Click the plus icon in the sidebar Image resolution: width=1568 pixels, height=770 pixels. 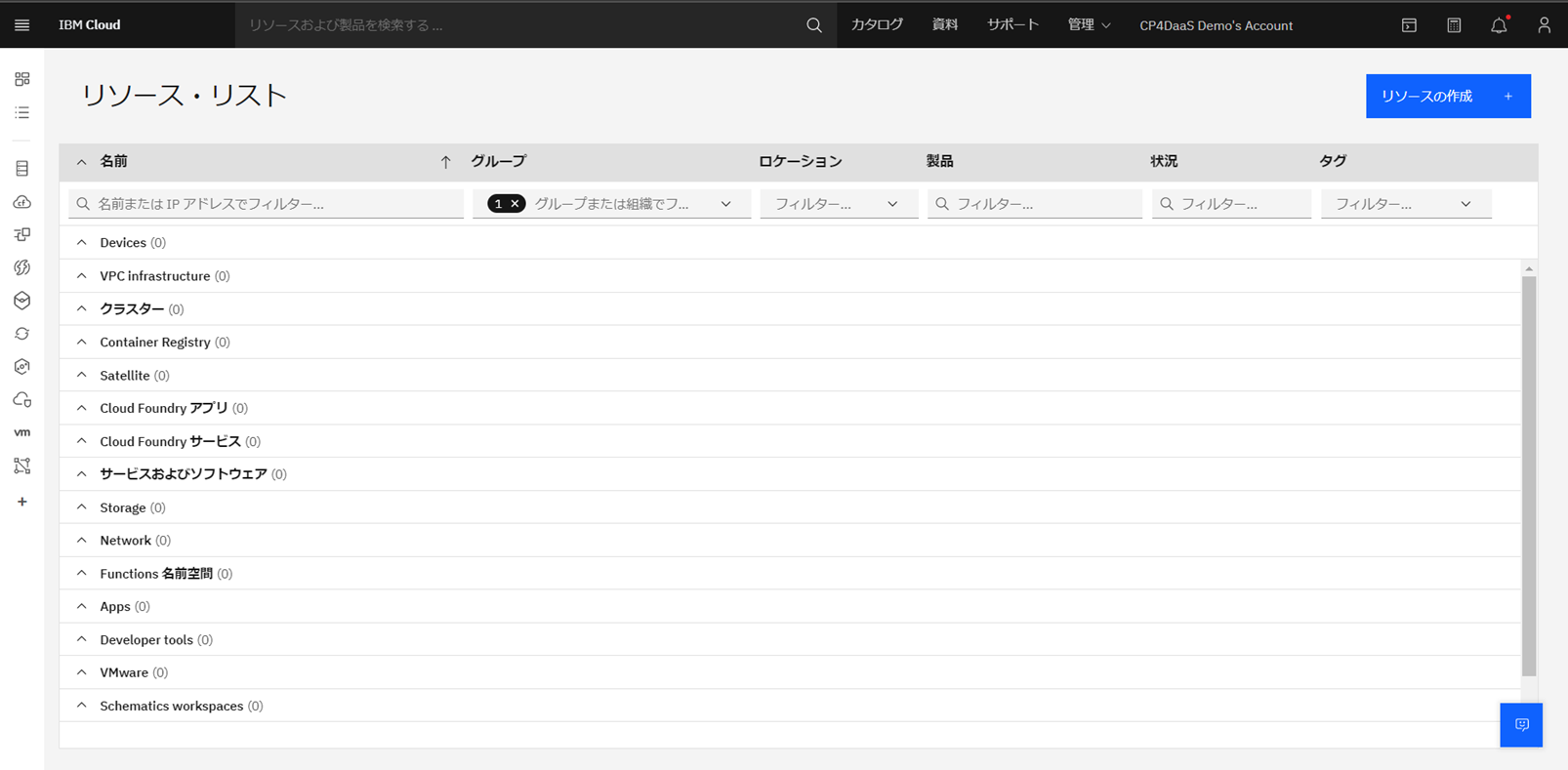[x=21, y=502]
